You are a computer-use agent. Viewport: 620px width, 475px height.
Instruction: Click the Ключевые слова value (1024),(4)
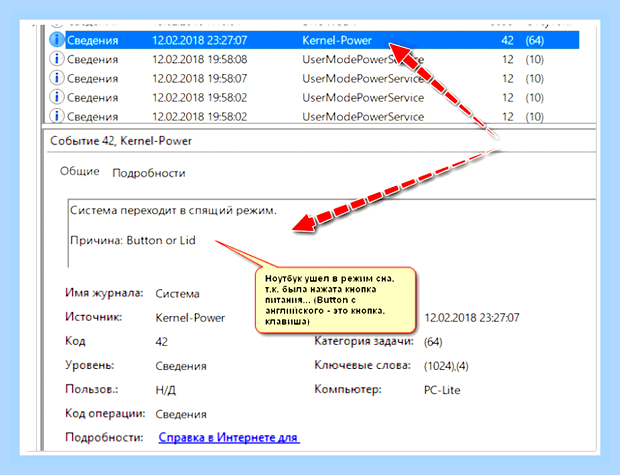pyautogui.click(x=446, y=366)
